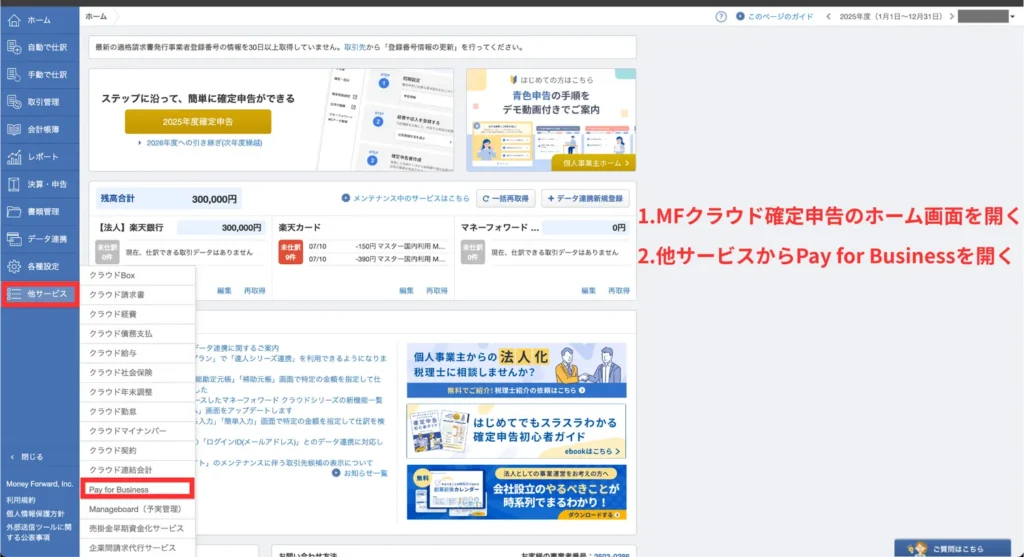Select クラウド給与 menu entry

coord(113,353)
